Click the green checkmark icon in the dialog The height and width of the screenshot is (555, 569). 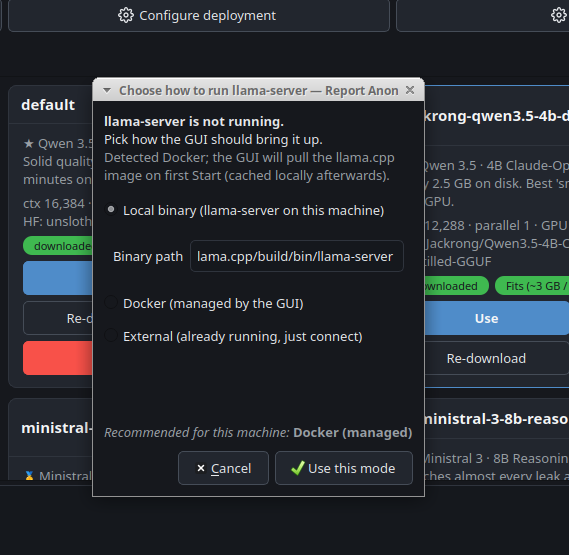coord(298,468)
